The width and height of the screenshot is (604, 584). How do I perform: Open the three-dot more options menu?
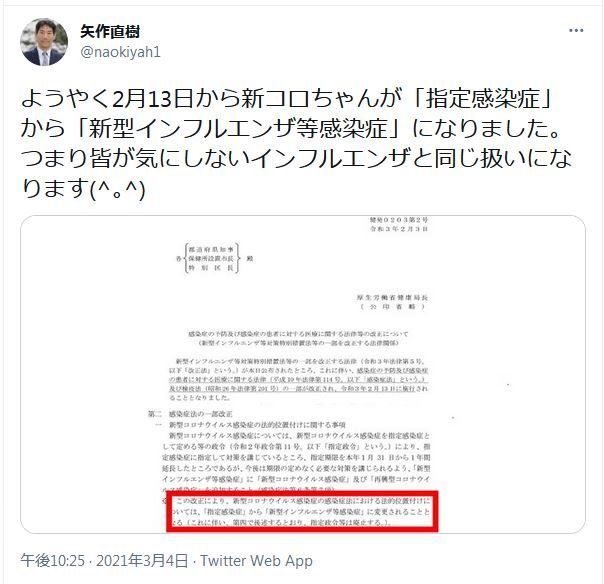576,30
